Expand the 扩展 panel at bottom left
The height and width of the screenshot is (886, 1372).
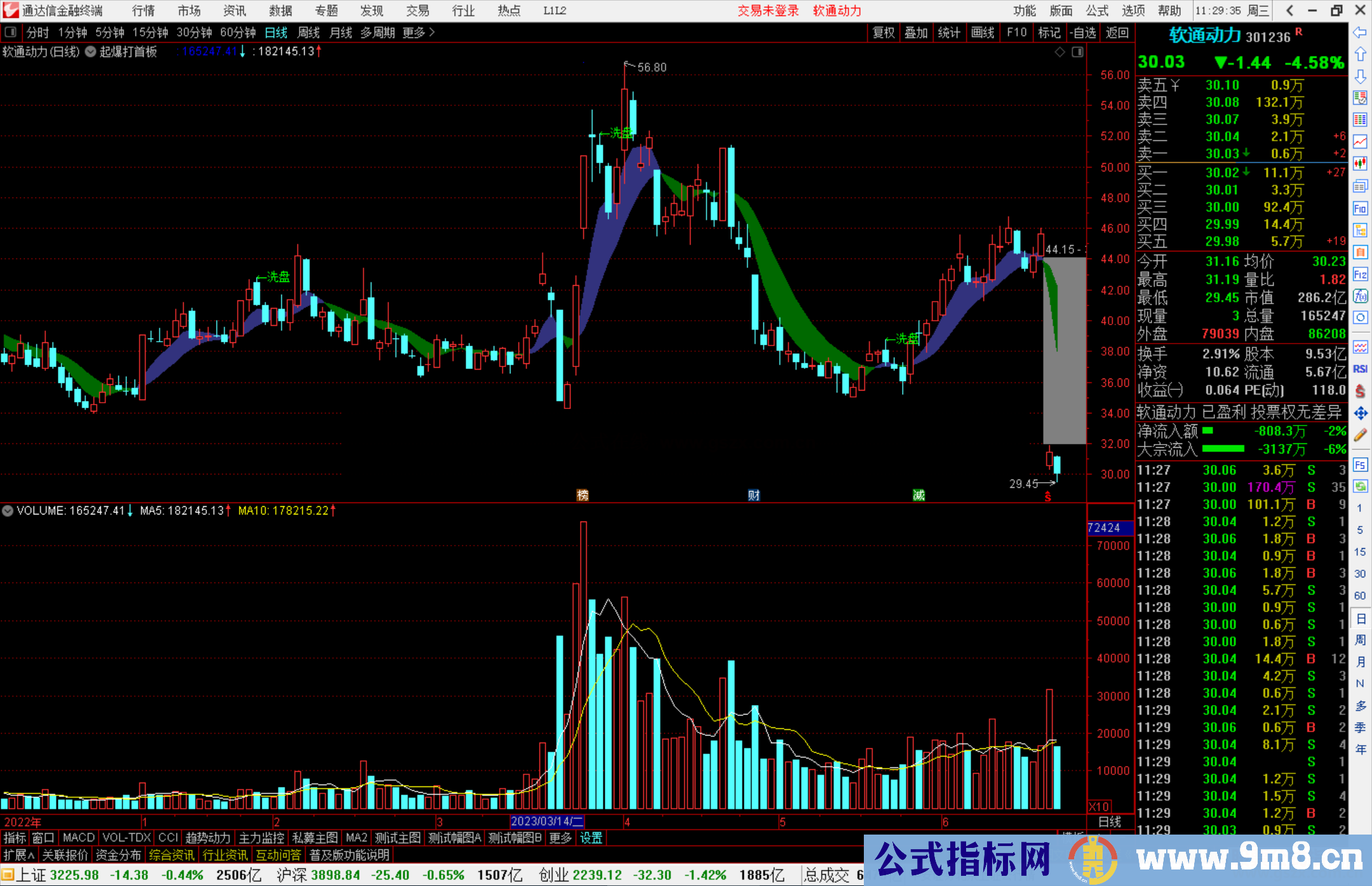(19, 855)
